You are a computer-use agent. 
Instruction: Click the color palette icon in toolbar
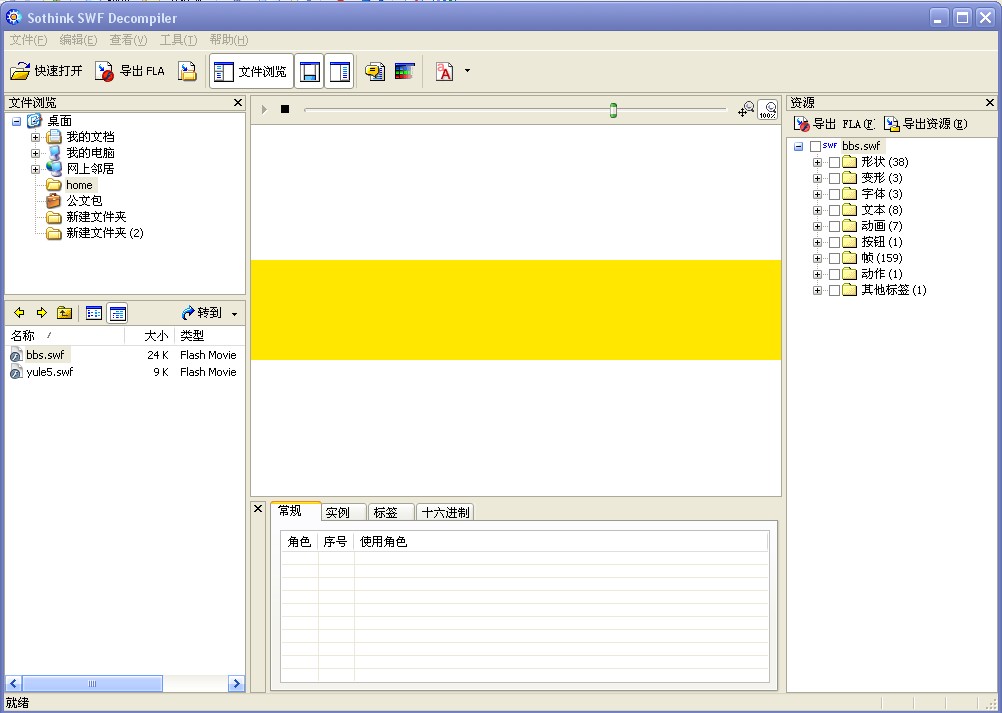point(404,71)
